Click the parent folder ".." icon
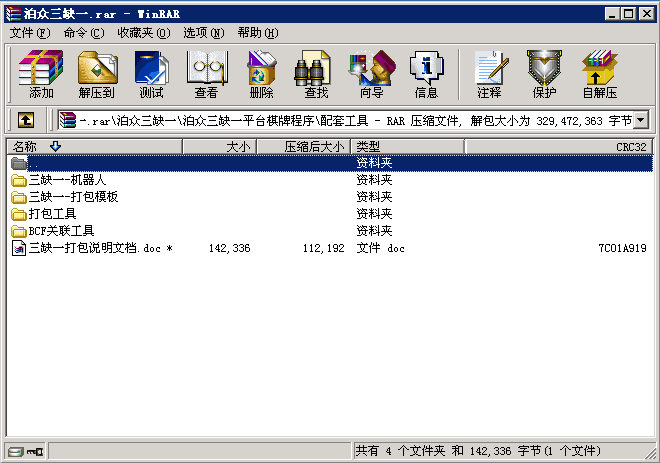The image size is (660, 463). point(19,163)
